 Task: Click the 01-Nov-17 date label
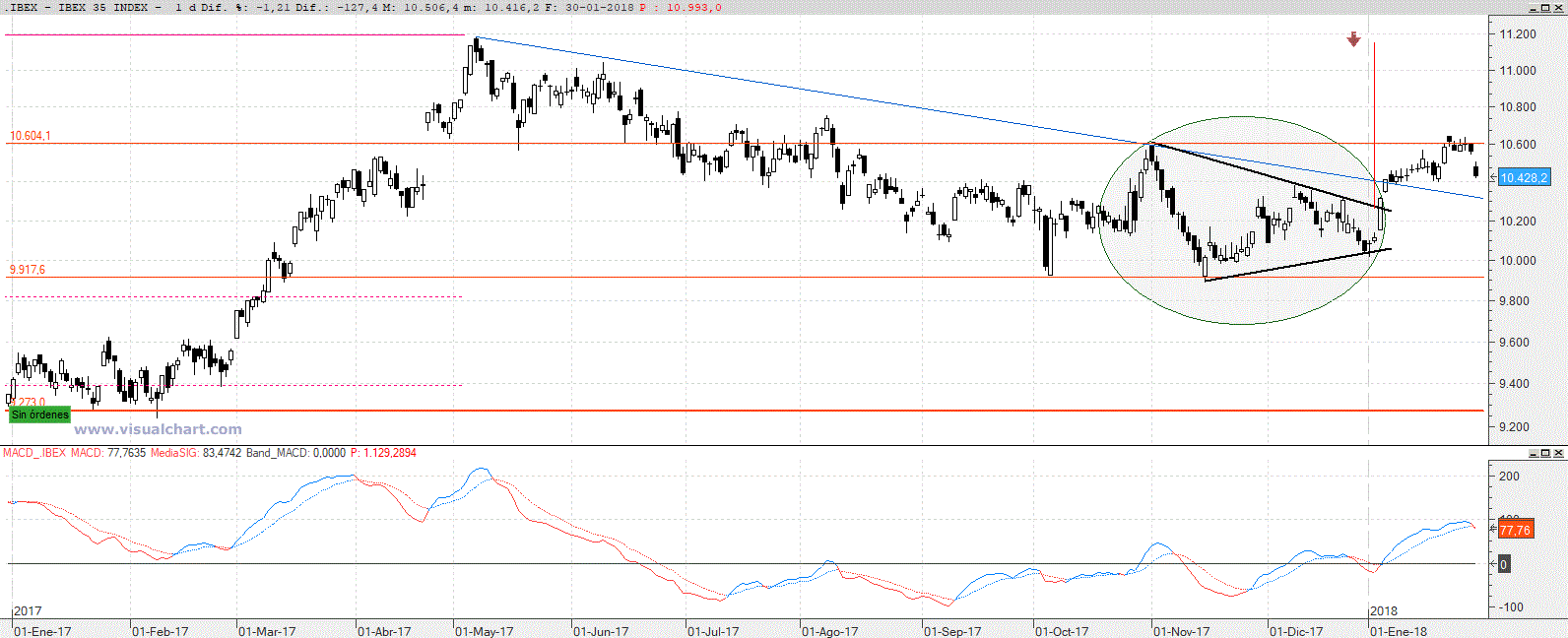[1182, 631]
